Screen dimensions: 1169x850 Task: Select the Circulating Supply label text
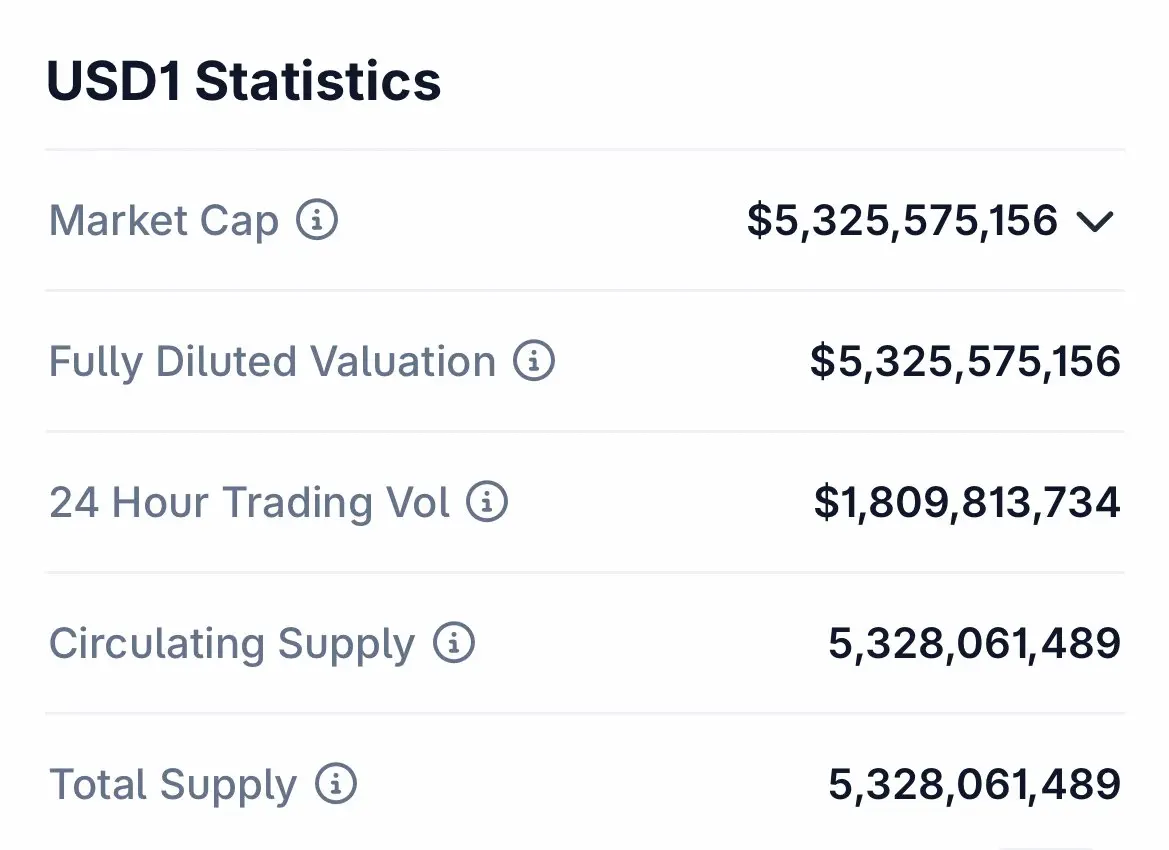pos(232,643)
